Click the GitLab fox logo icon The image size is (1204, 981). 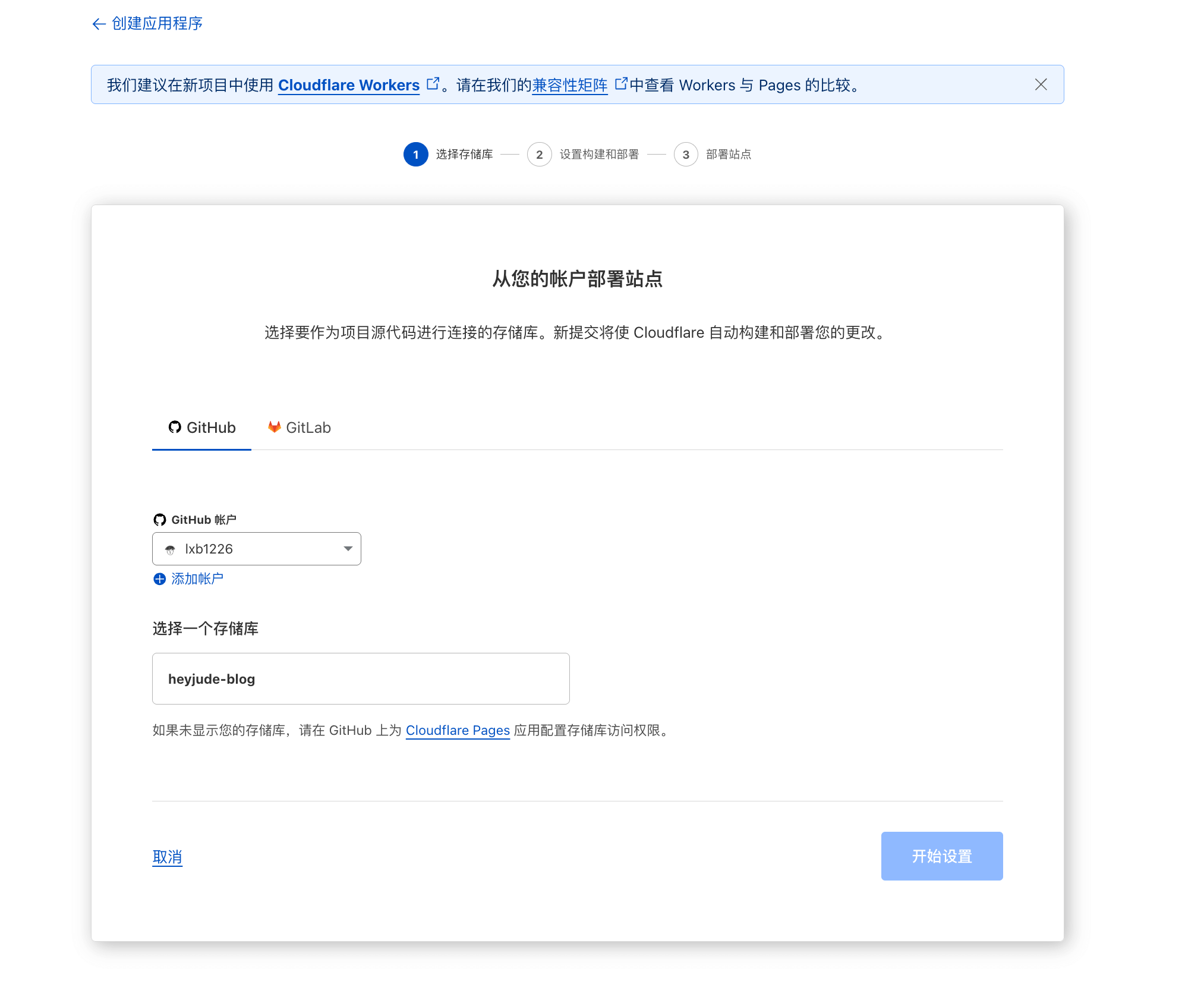(x=274, y=427)
